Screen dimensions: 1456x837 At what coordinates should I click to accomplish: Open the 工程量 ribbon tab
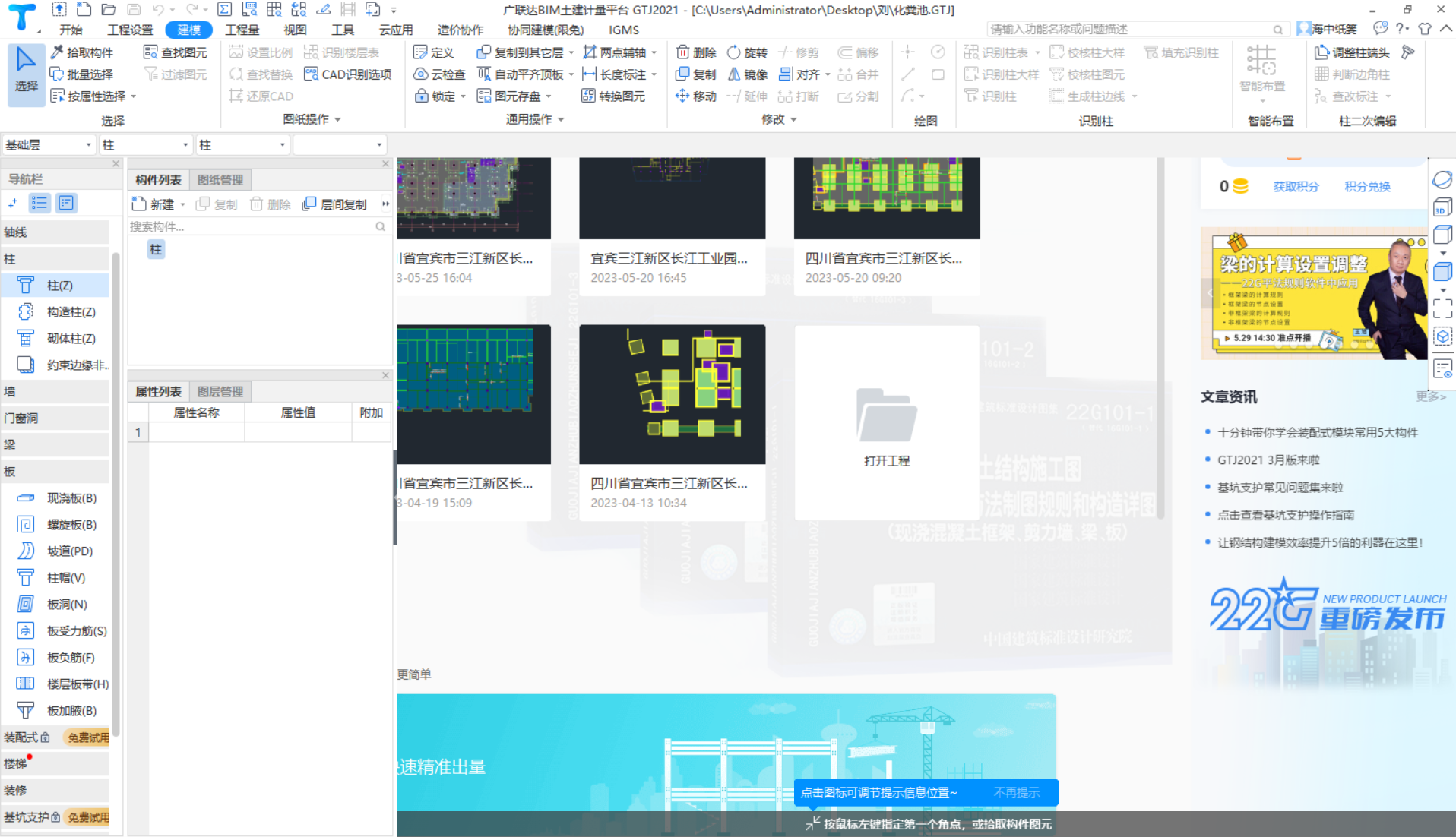pos(242,30)
